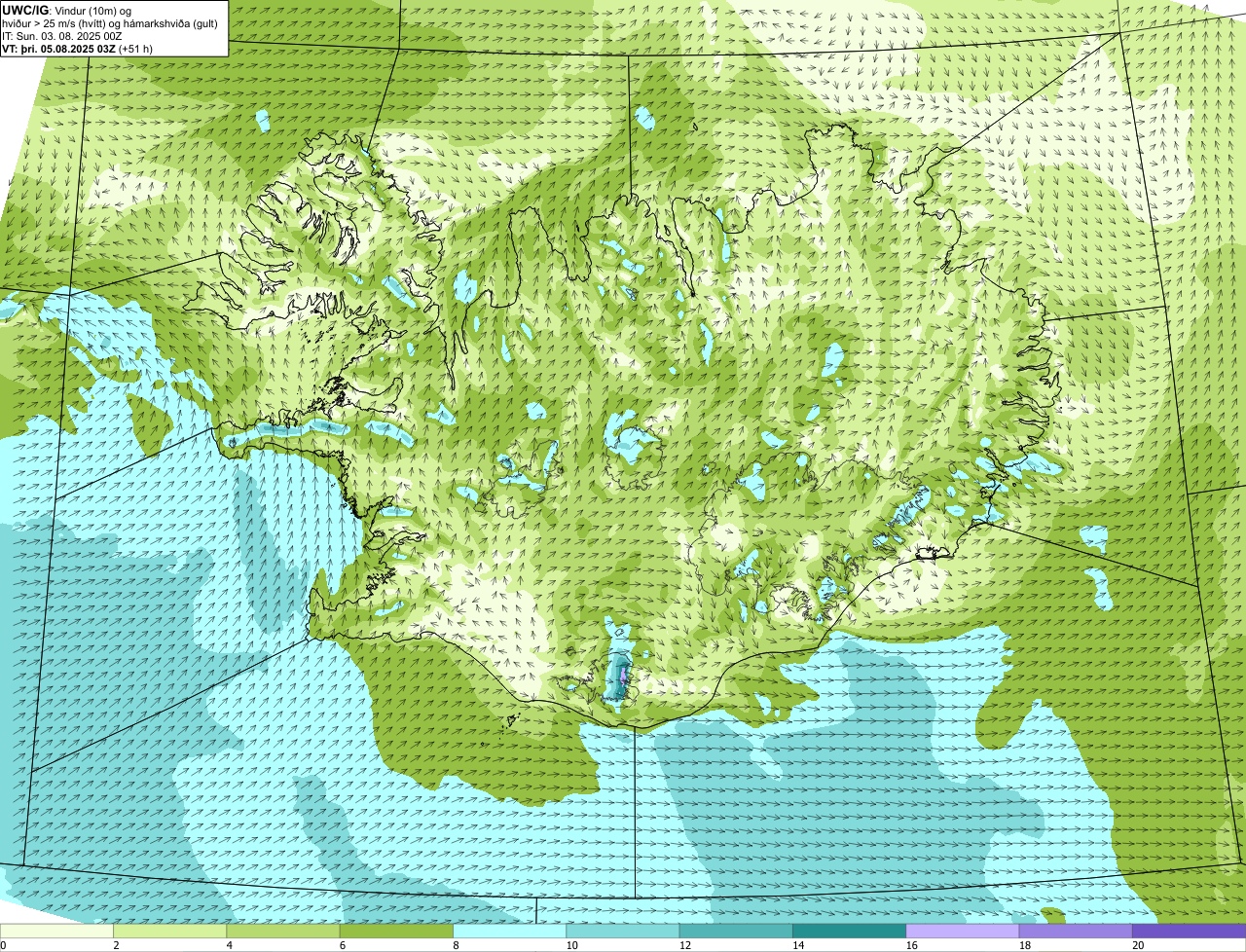Click the pale yellow 0–2 m/s legend swatch
This screenshot has height=952, width=1246.
[56, 931]
